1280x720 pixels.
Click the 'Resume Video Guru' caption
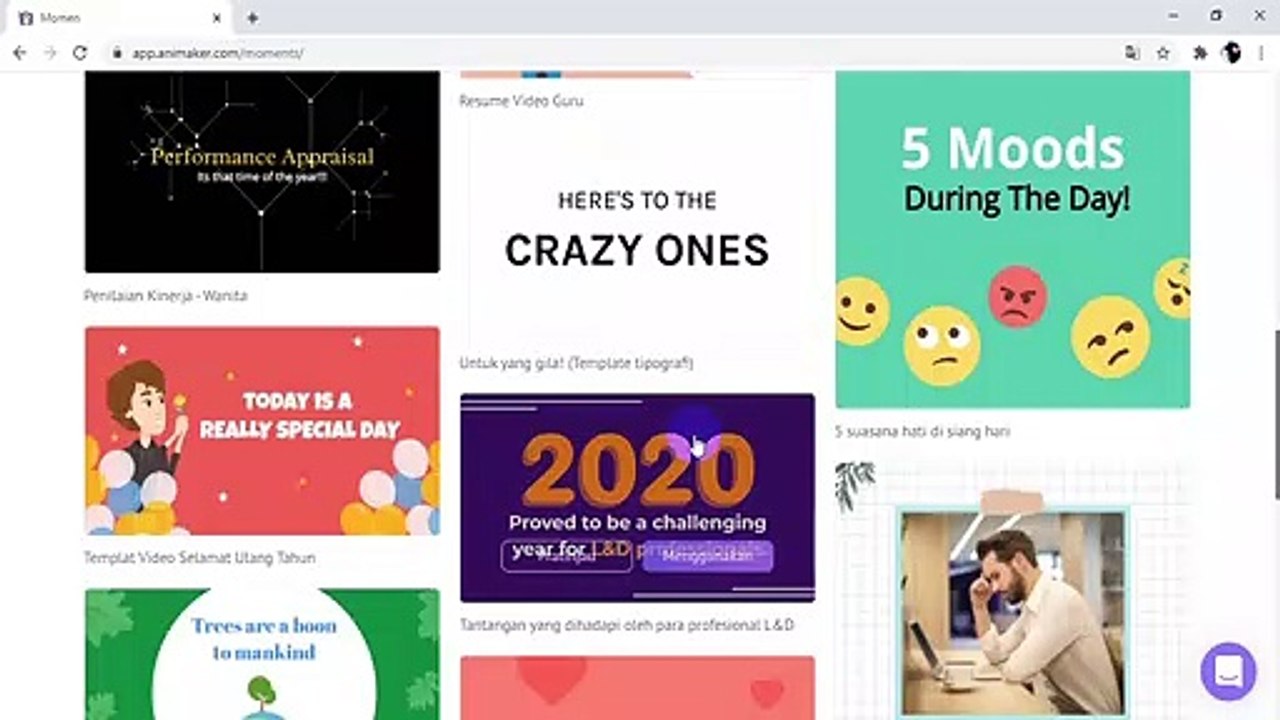(x=521, y=101)
